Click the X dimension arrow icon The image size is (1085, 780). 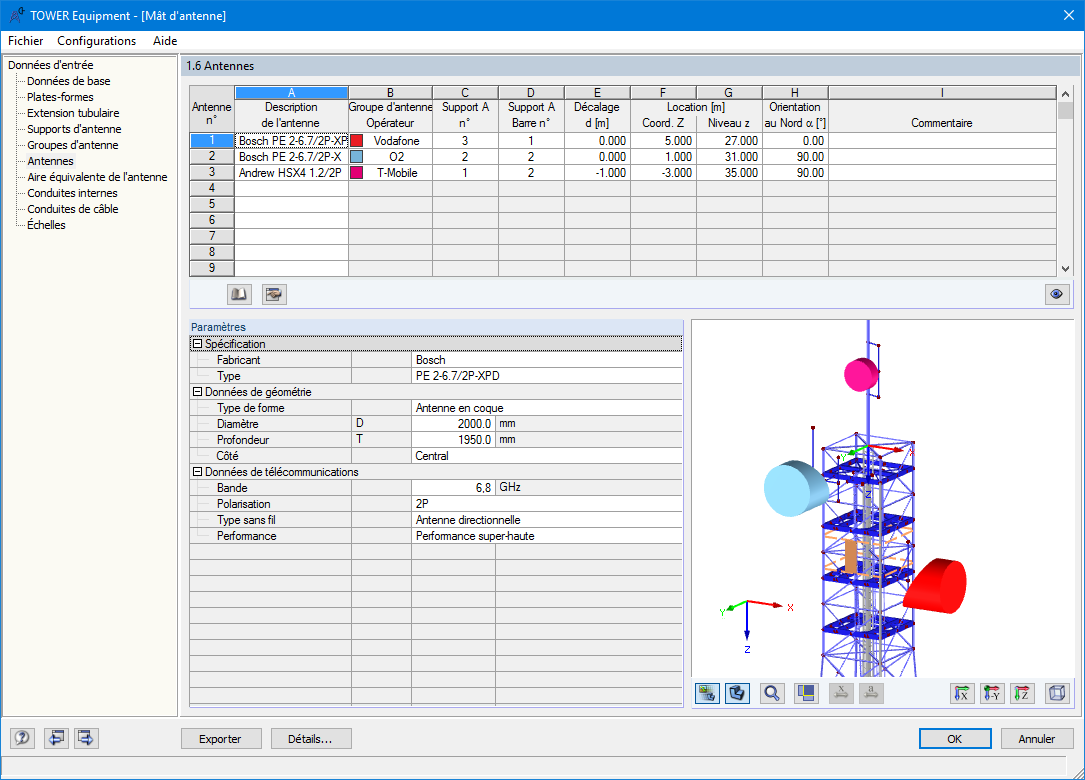coord(841,693)
